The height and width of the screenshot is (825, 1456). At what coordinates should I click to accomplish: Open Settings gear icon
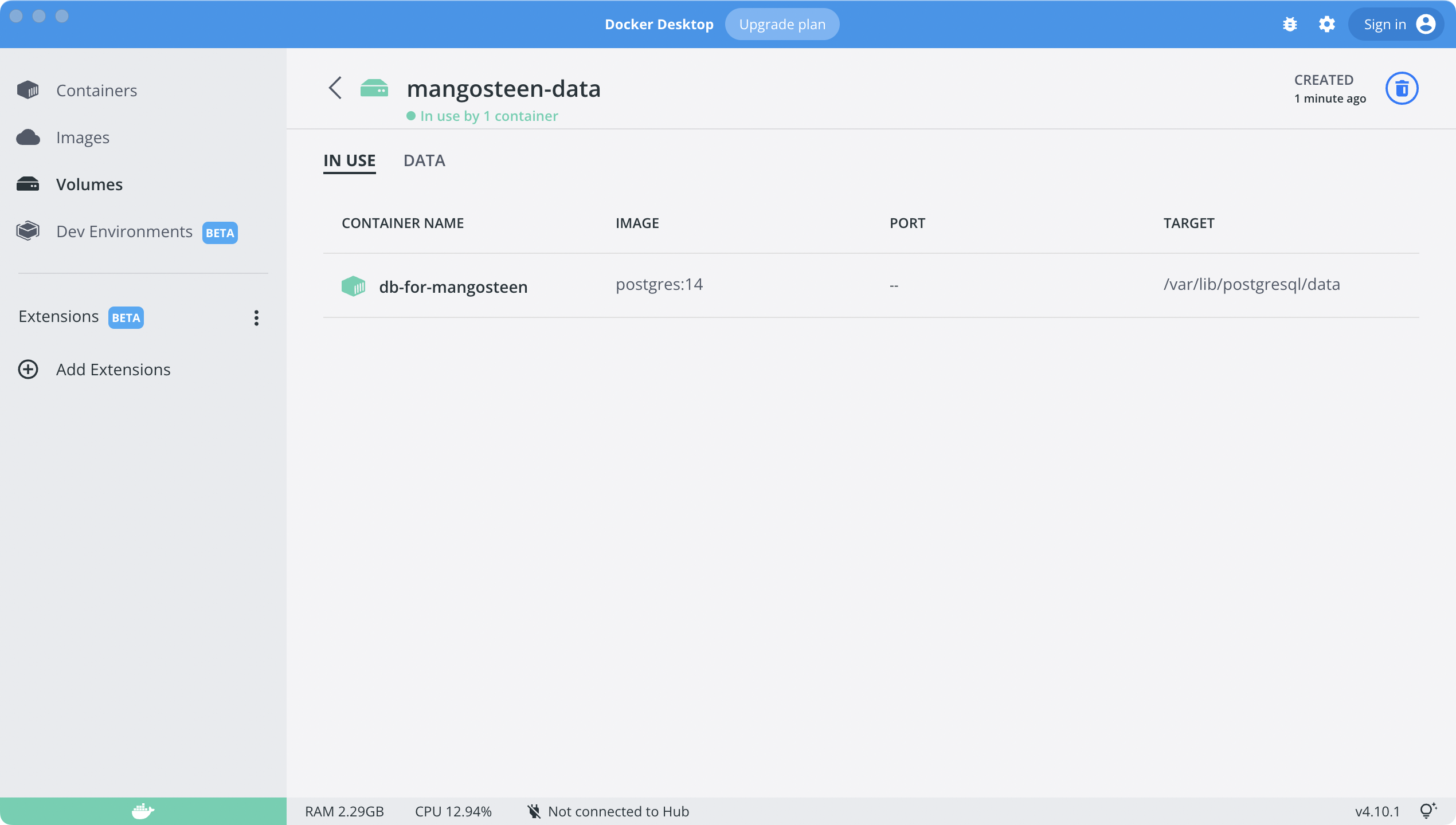pyautogui.click(x=1326, y=24)
